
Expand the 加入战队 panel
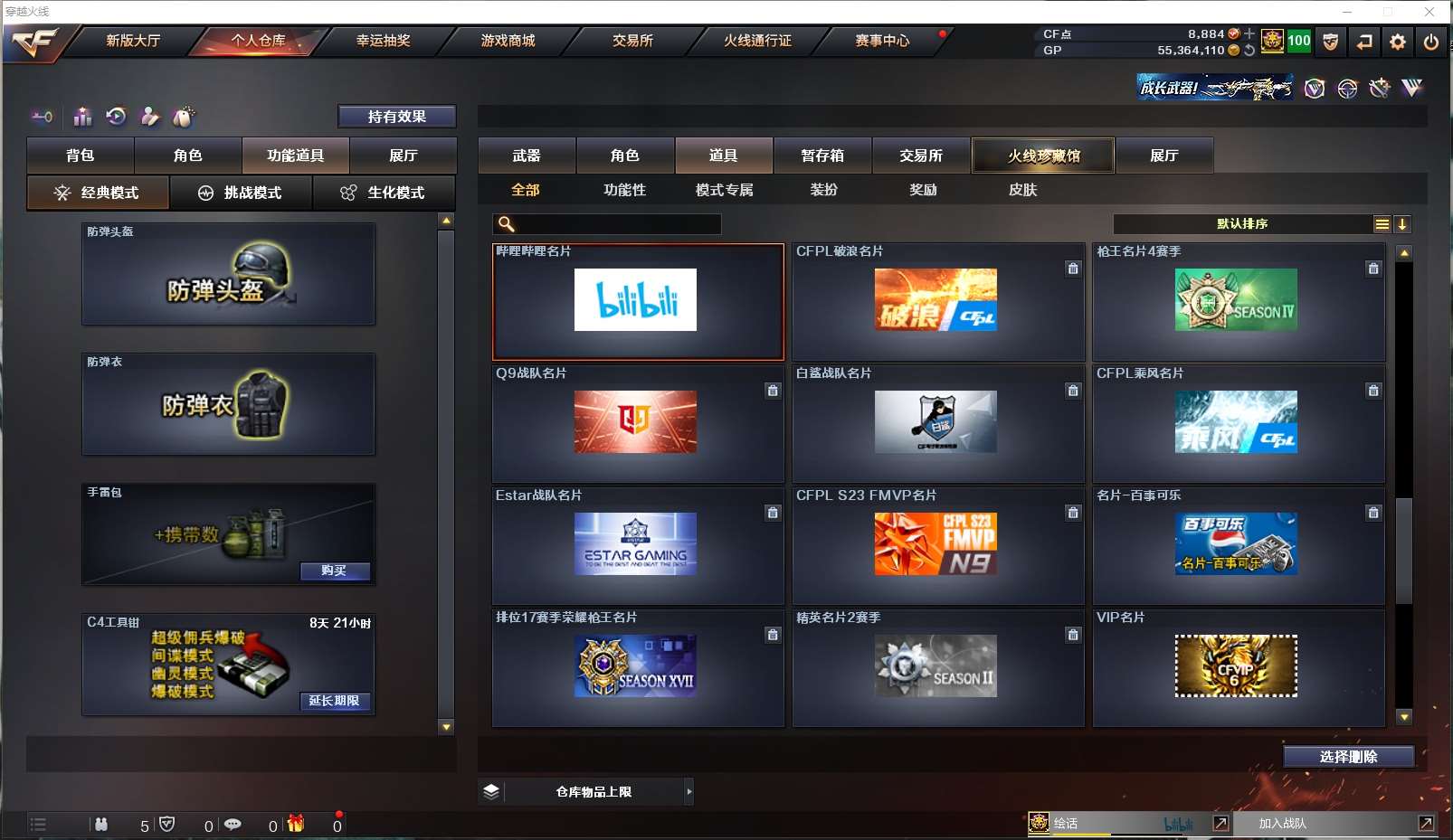pyautogui.click(x=1426, y=824)
